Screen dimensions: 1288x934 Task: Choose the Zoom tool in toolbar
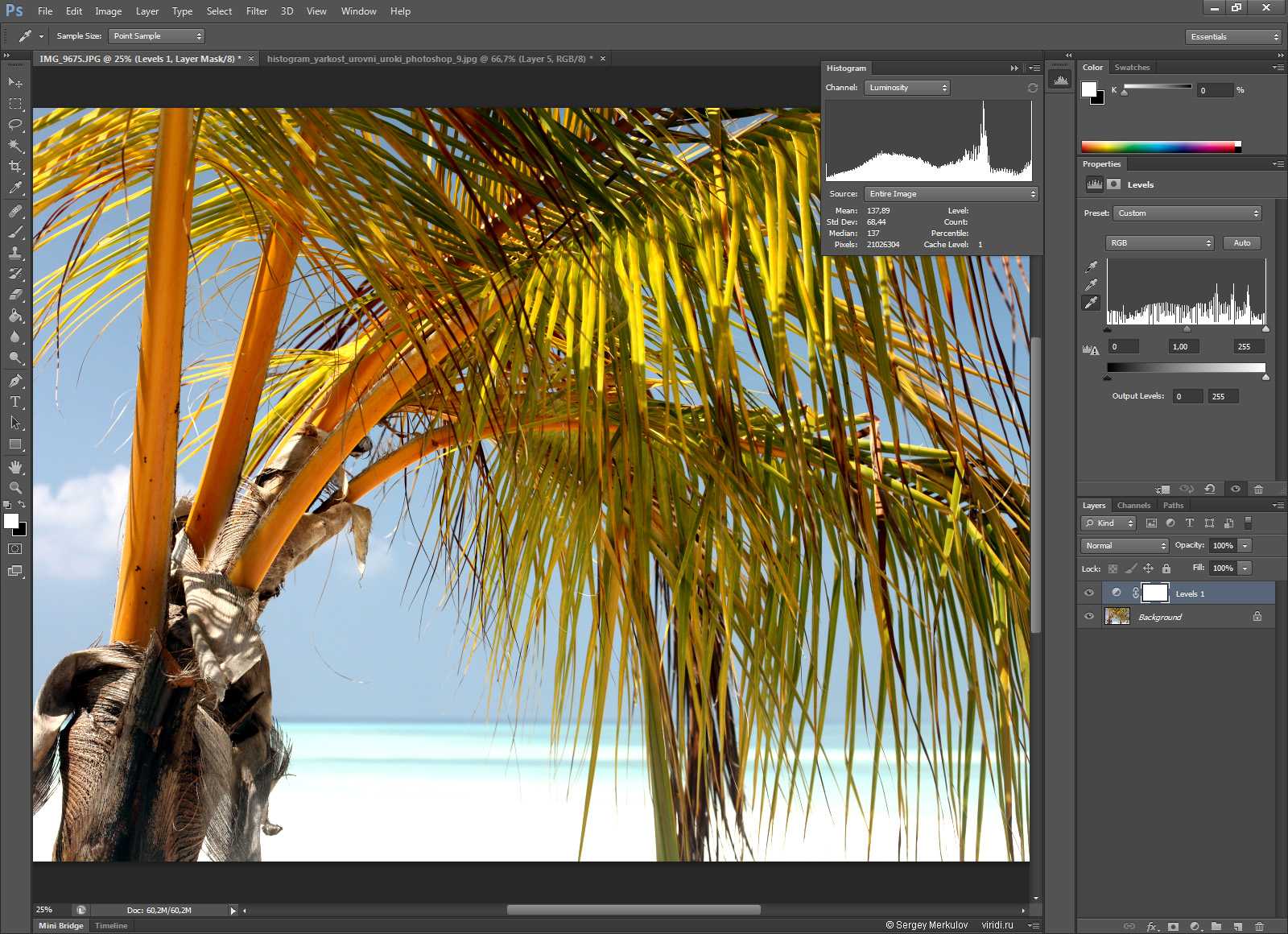point(15,488)
